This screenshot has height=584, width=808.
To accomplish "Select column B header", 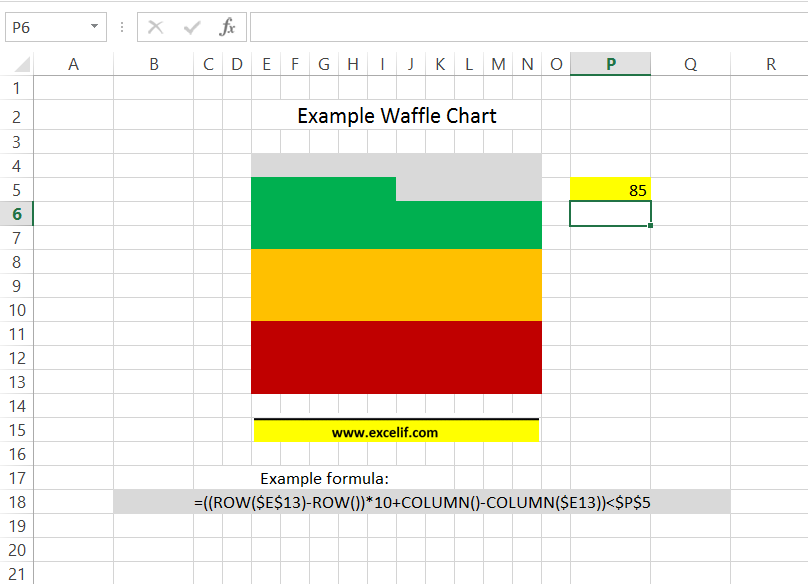I will [154, 64].
